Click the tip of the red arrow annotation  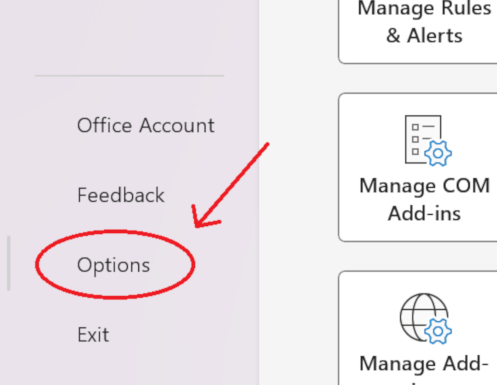[196, 227]
